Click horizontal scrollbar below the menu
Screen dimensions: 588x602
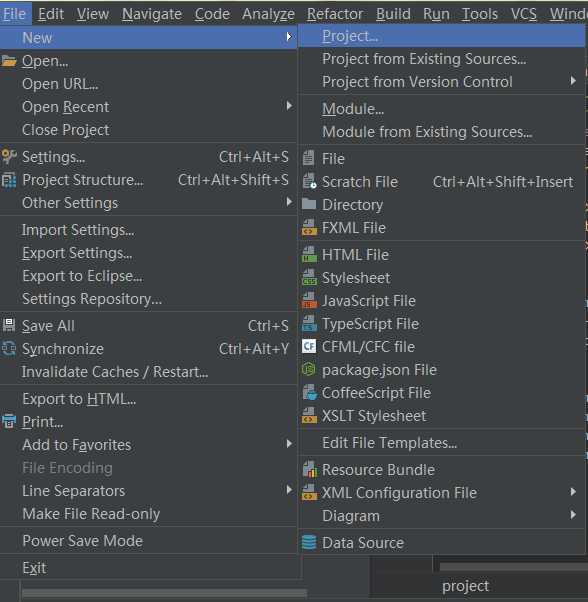click(x=164, y=594)
